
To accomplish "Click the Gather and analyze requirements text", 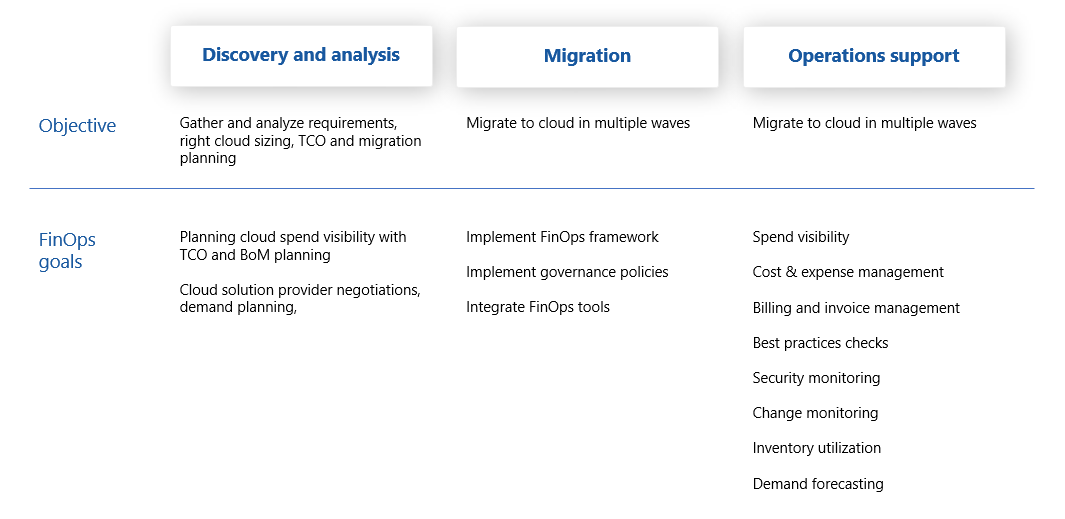I will point(300,141).
